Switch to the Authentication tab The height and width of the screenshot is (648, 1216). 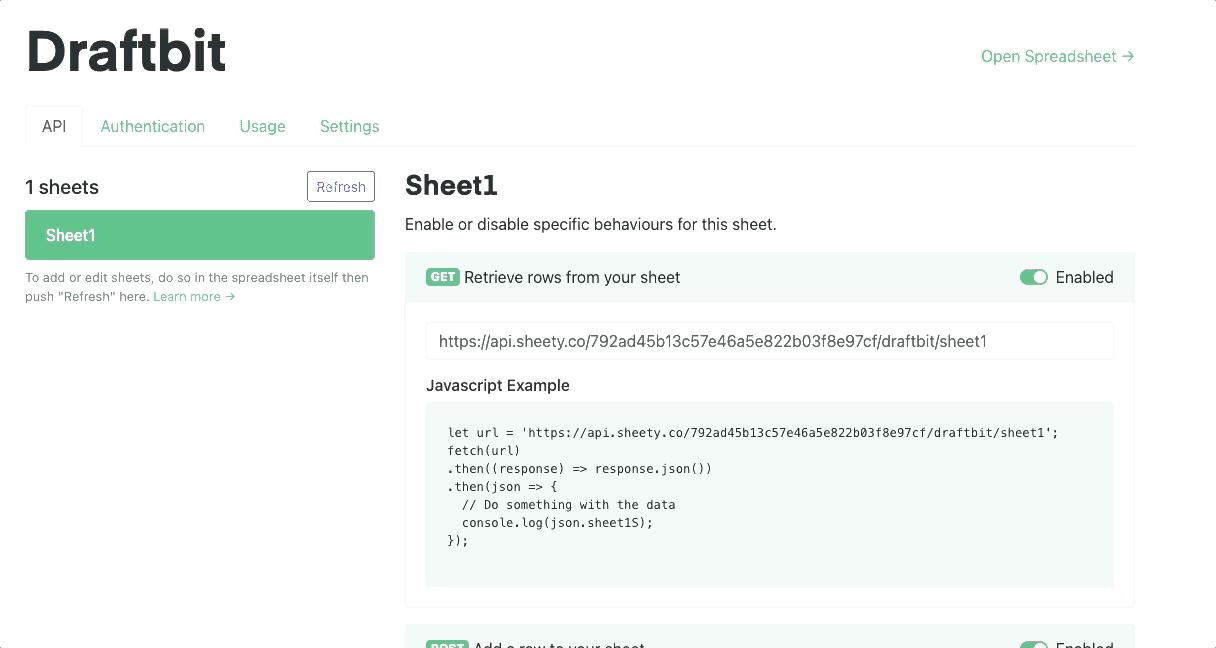(153, 126)
